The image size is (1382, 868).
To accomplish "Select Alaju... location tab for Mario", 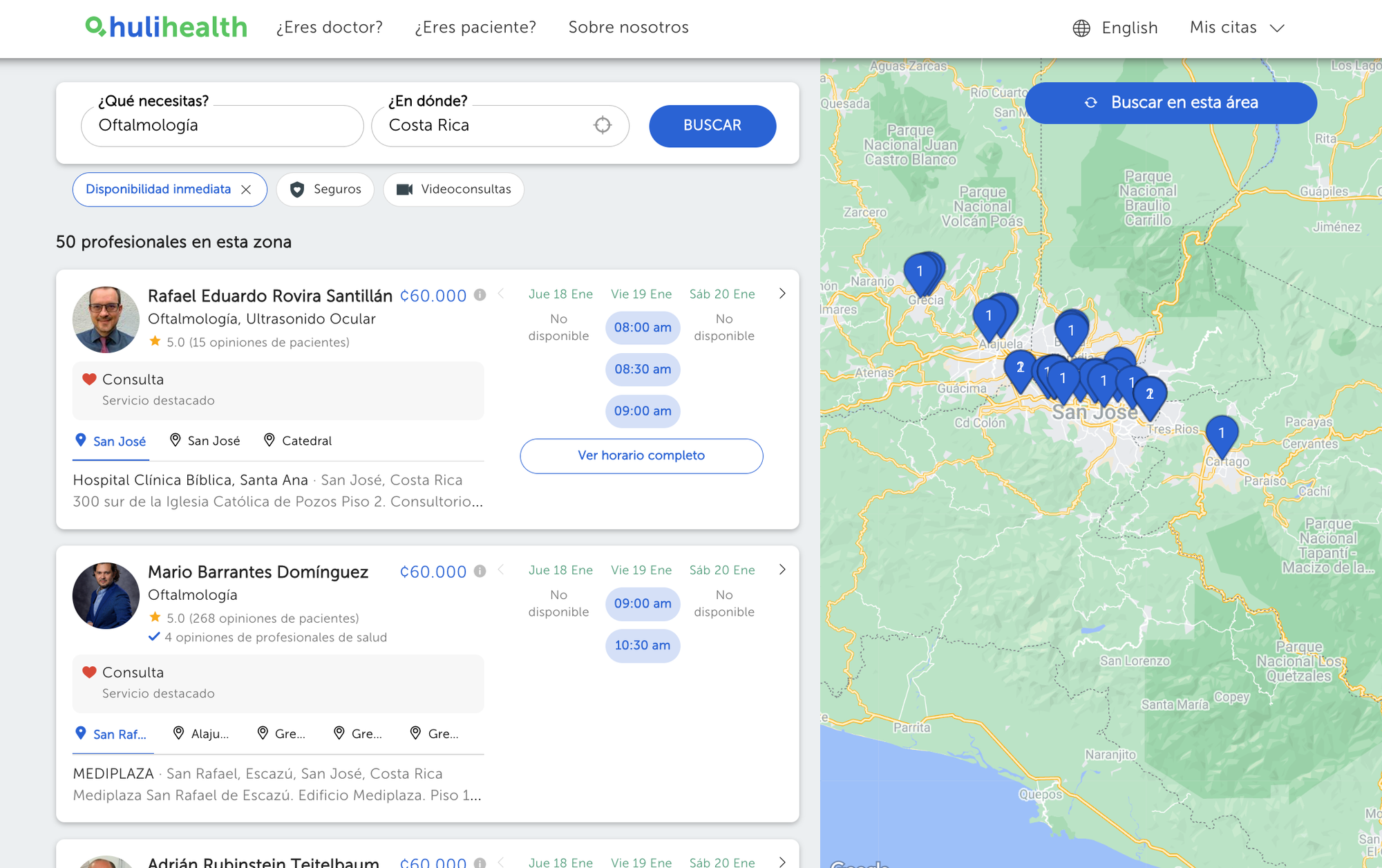I will coord(201,734).
